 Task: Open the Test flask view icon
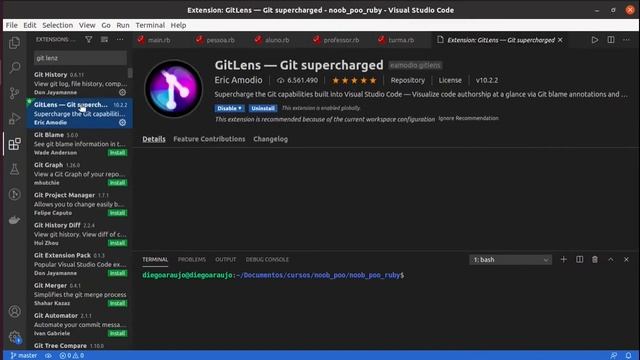pyautogui.click(x=14, y=169)
